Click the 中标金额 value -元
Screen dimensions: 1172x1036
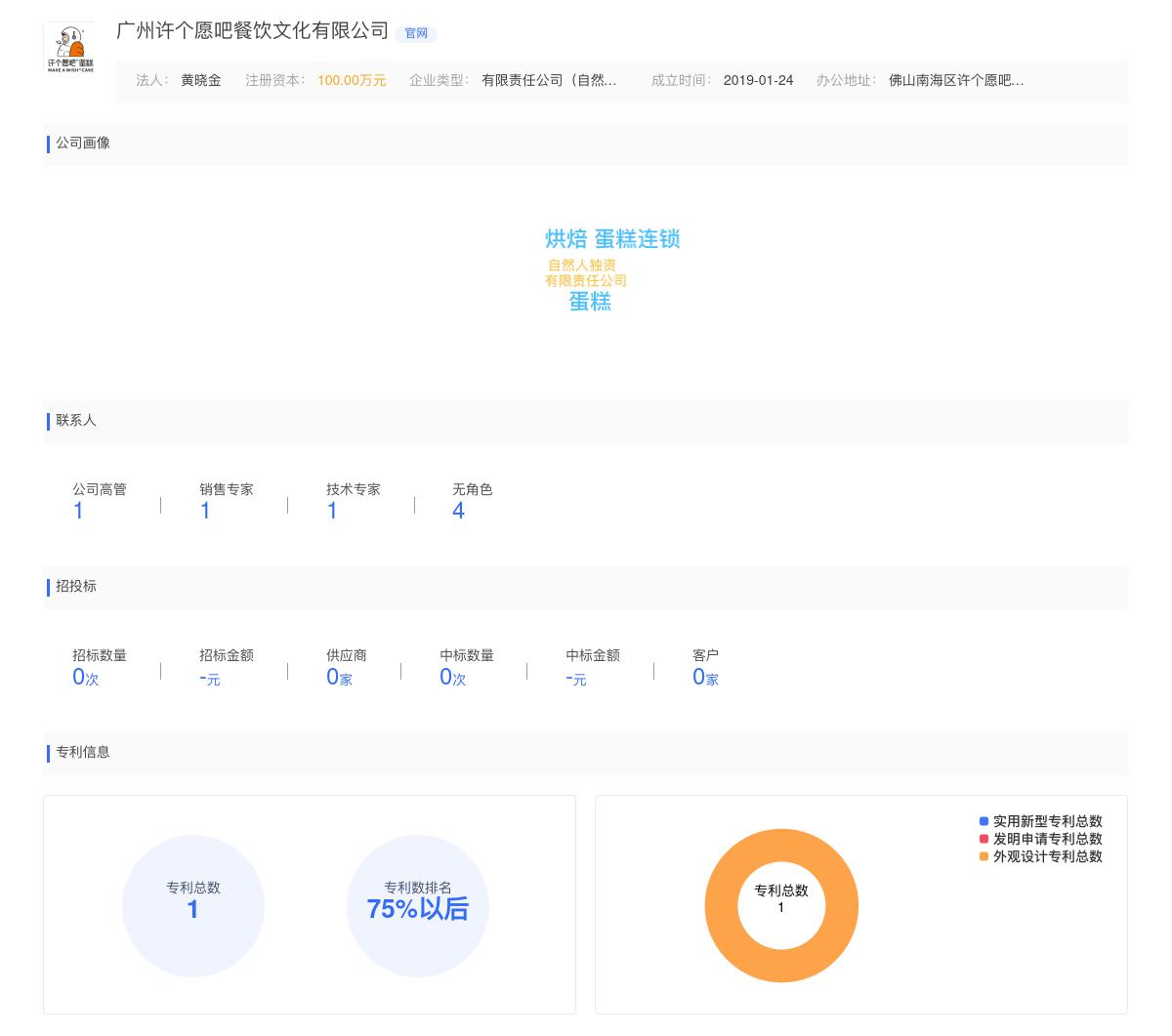576,678
